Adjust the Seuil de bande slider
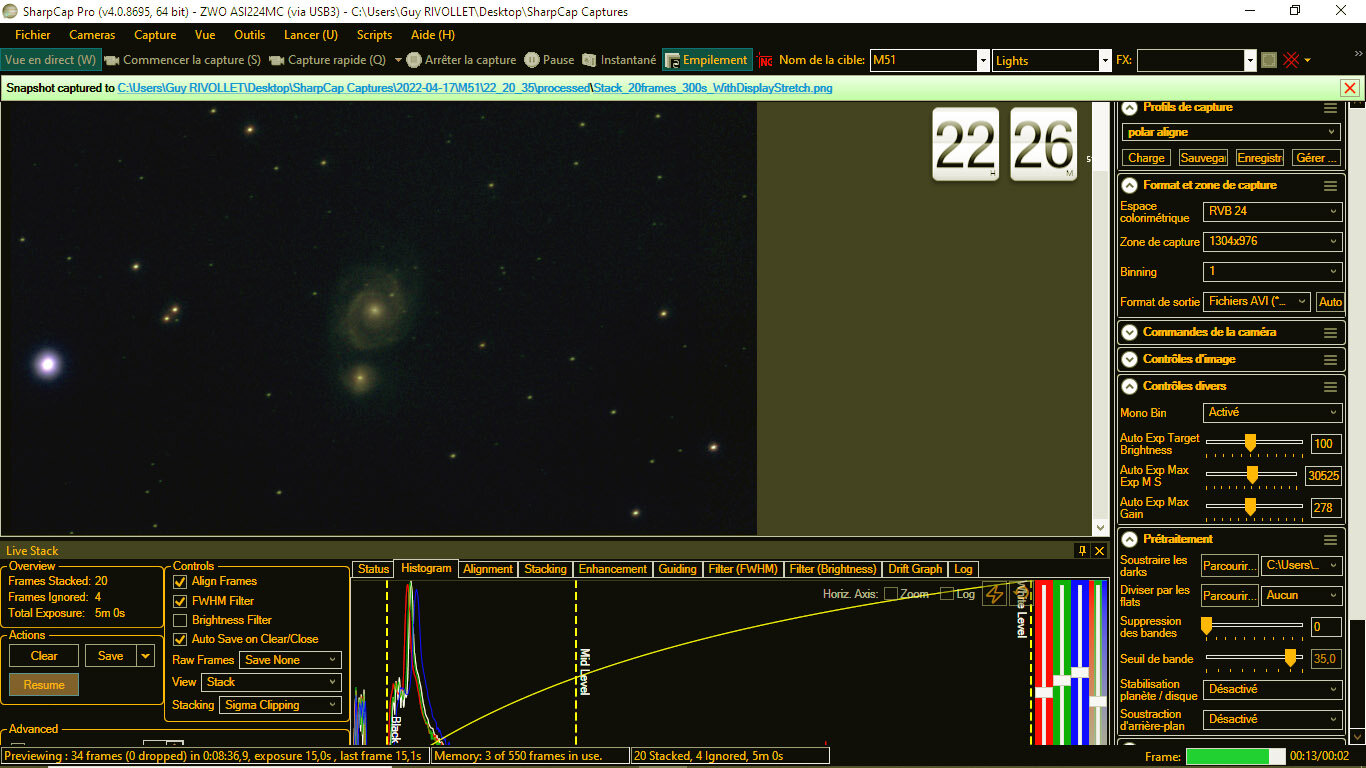This screenshot has height=768, width=1366. point(1254,657)
